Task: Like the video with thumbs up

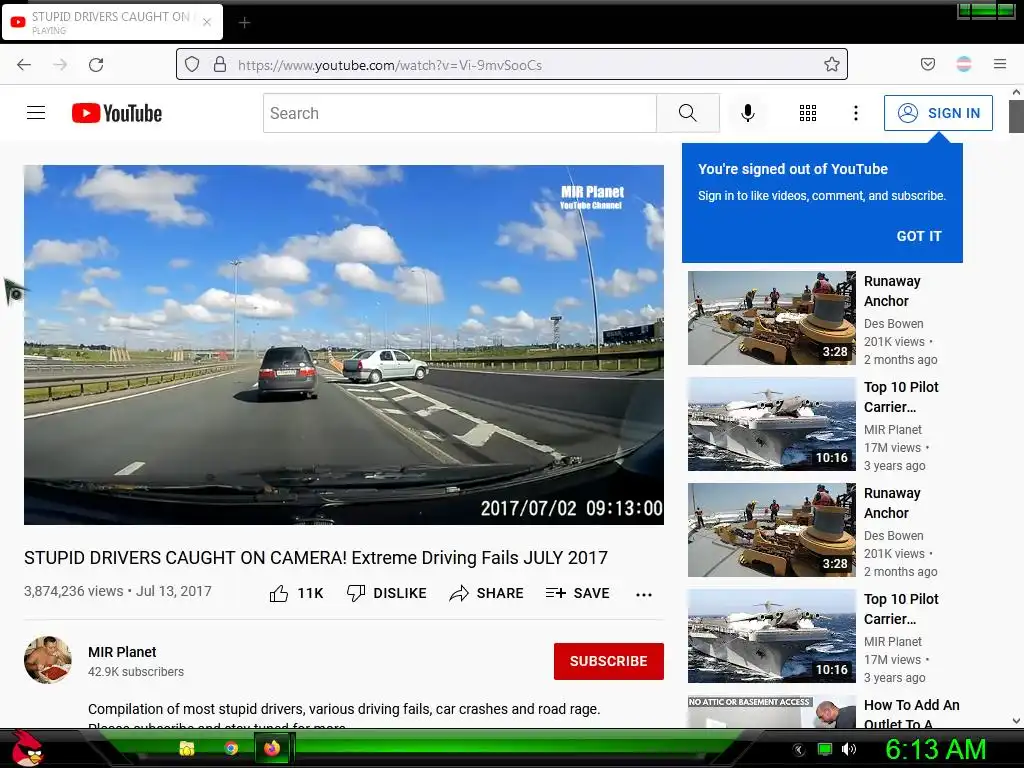Action: [279, 594]
